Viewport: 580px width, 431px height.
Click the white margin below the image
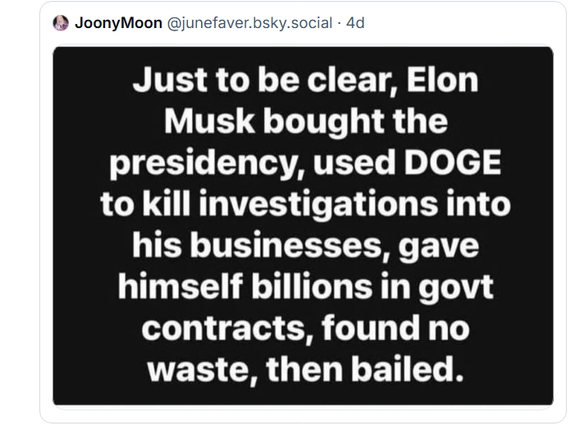pos(303,414)
